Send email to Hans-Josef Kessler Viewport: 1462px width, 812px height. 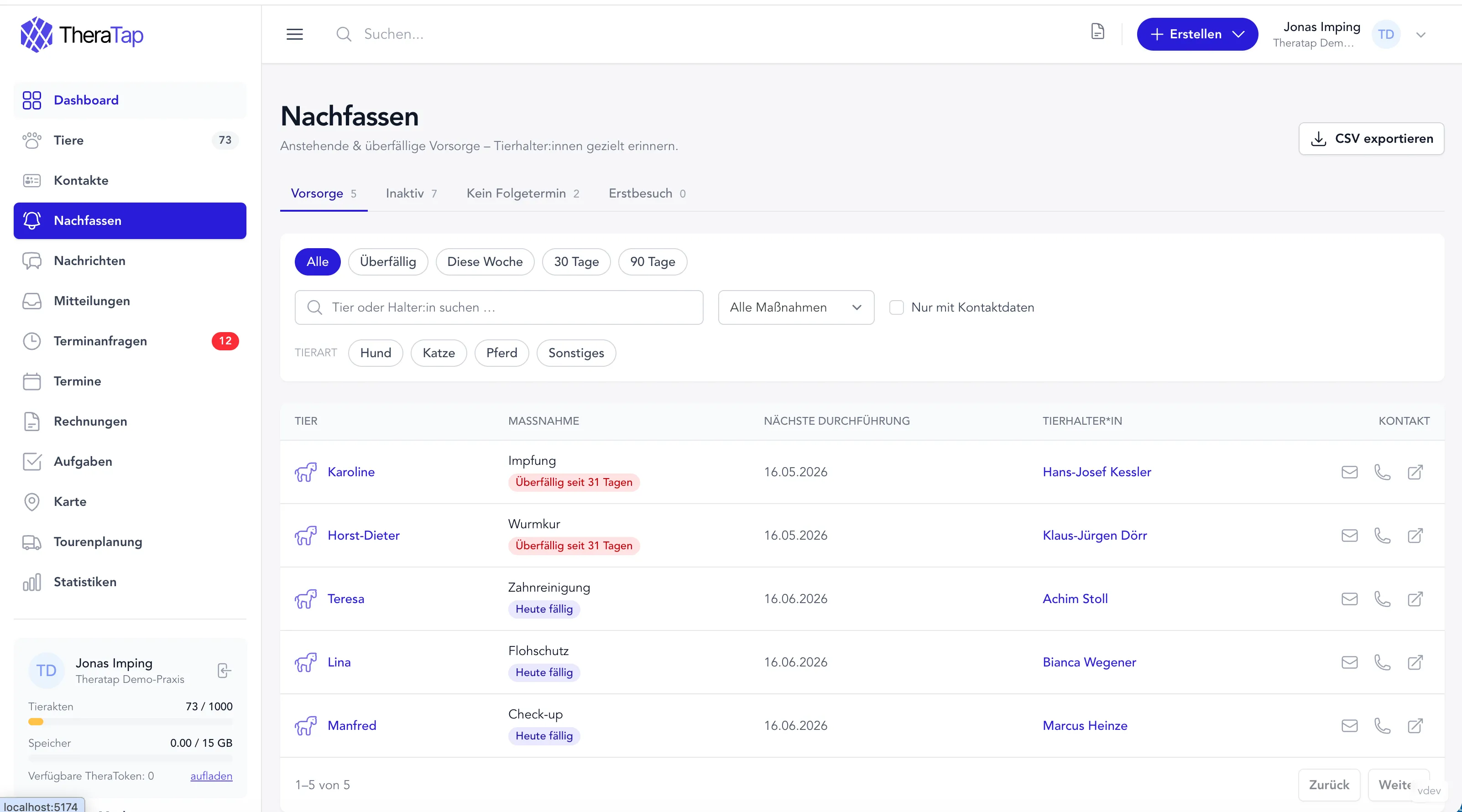coord(1350,472)
